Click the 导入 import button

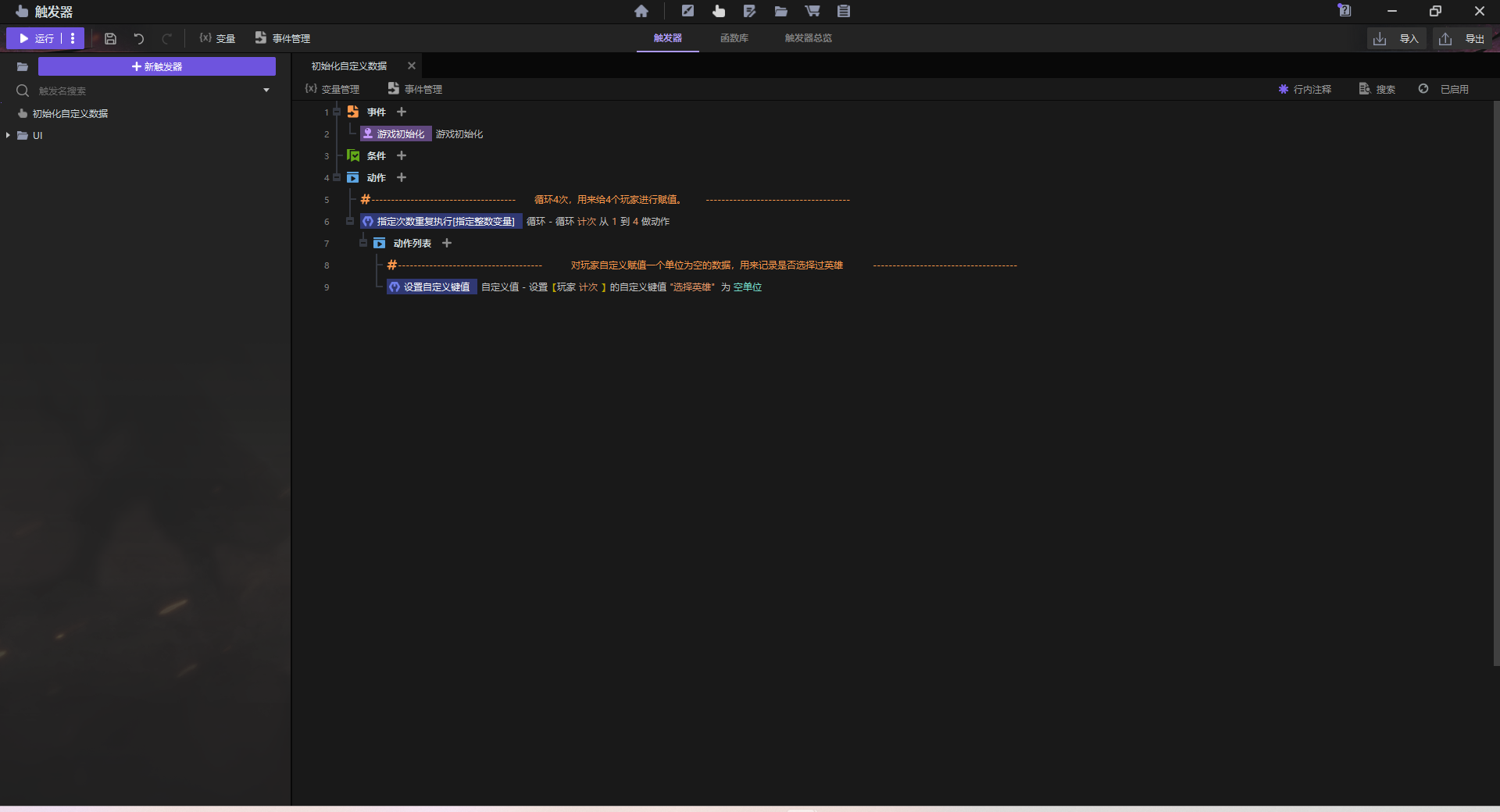[x=1397, y=38]
